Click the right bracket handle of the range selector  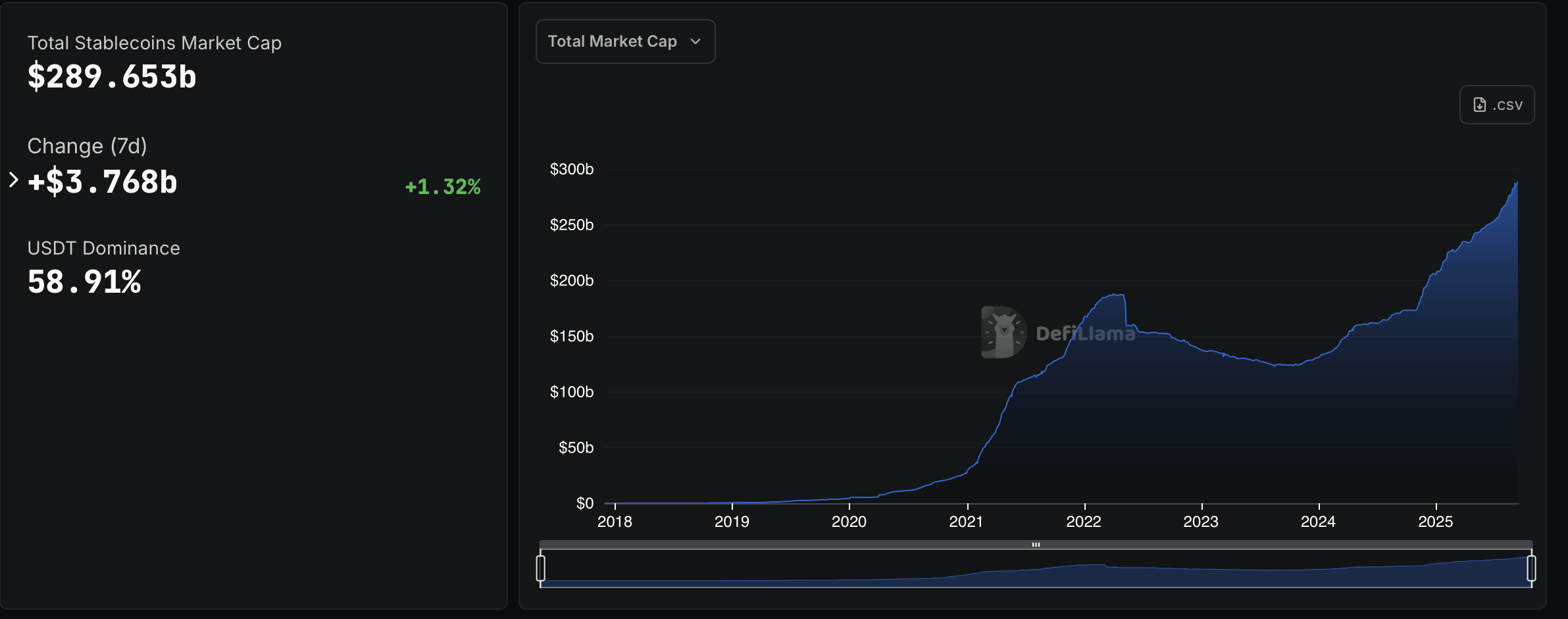click(x=1531, y=567)
